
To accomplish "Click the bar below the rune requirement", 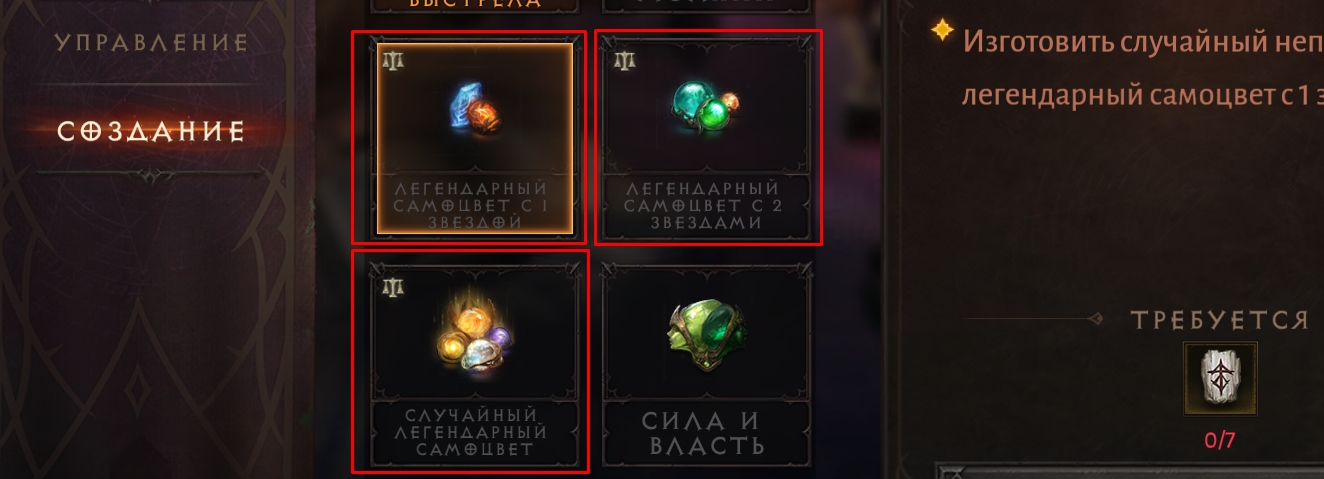I will (1130, 470).
